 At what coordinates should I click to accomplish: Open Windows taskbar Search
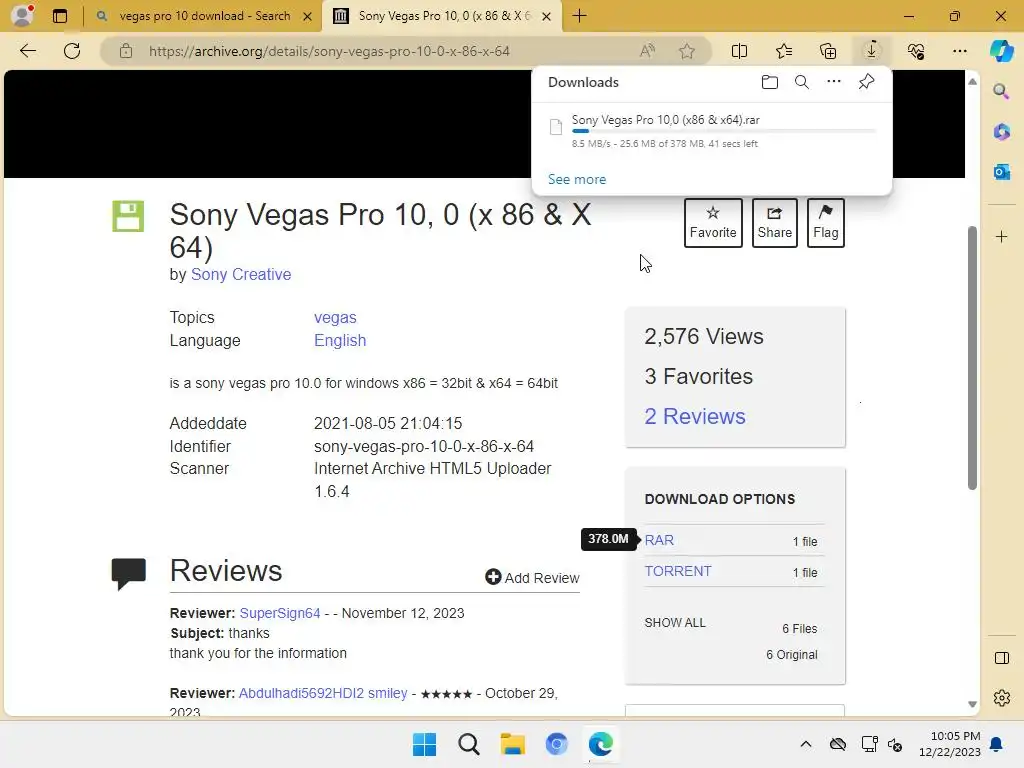tap(468, 744)
